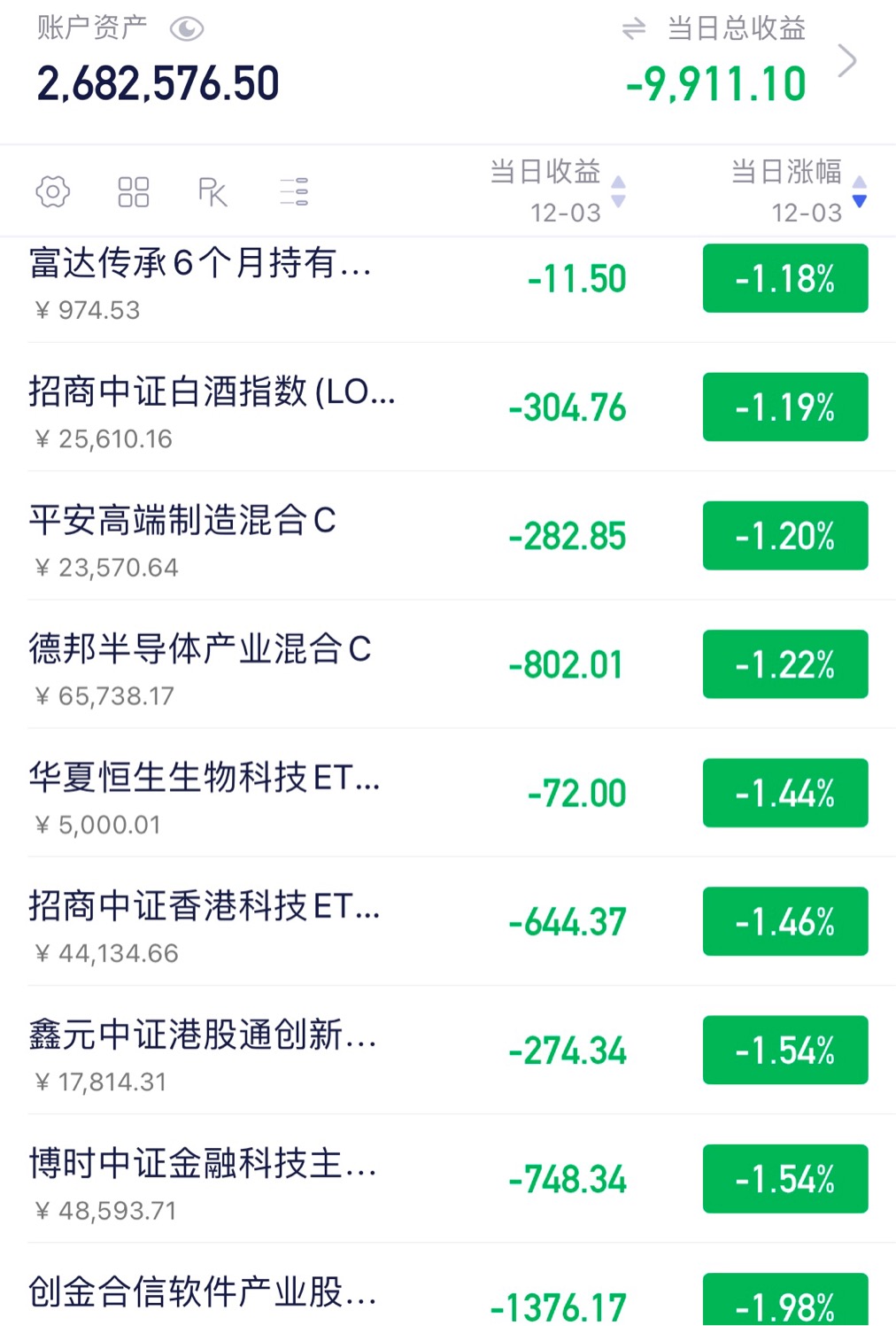The image size is (896, 1326).
Task: Select 招商中证香港科技 ETF holding
Action: (x=204, y=921)
